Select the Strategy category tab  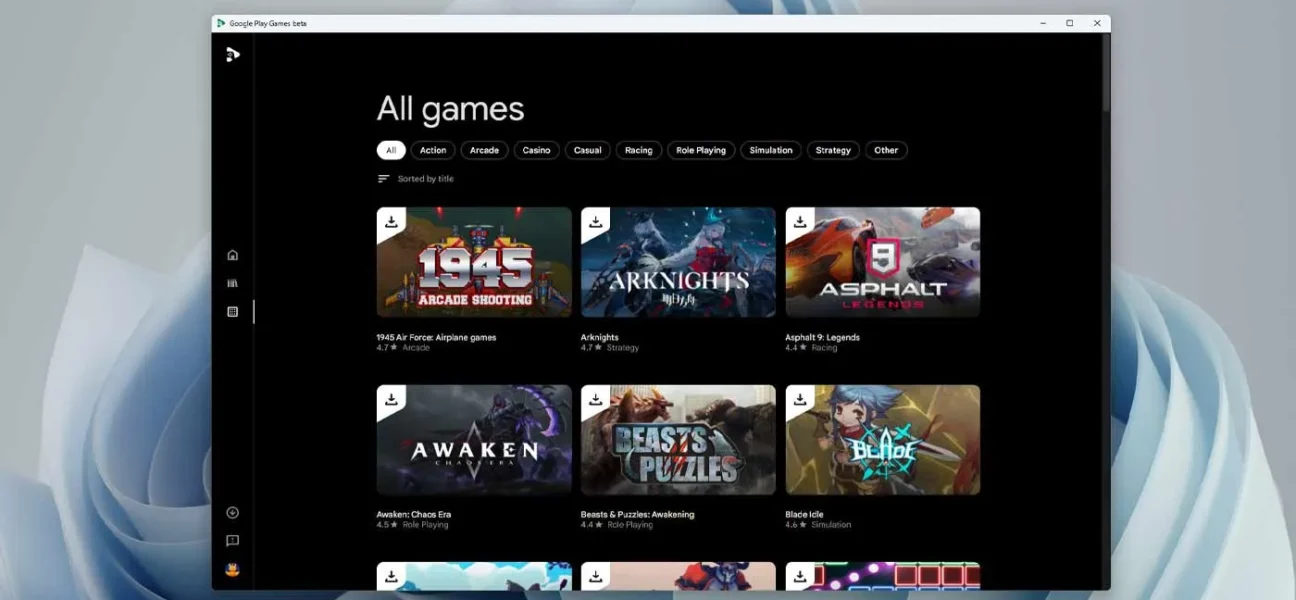tap(833, 150)
